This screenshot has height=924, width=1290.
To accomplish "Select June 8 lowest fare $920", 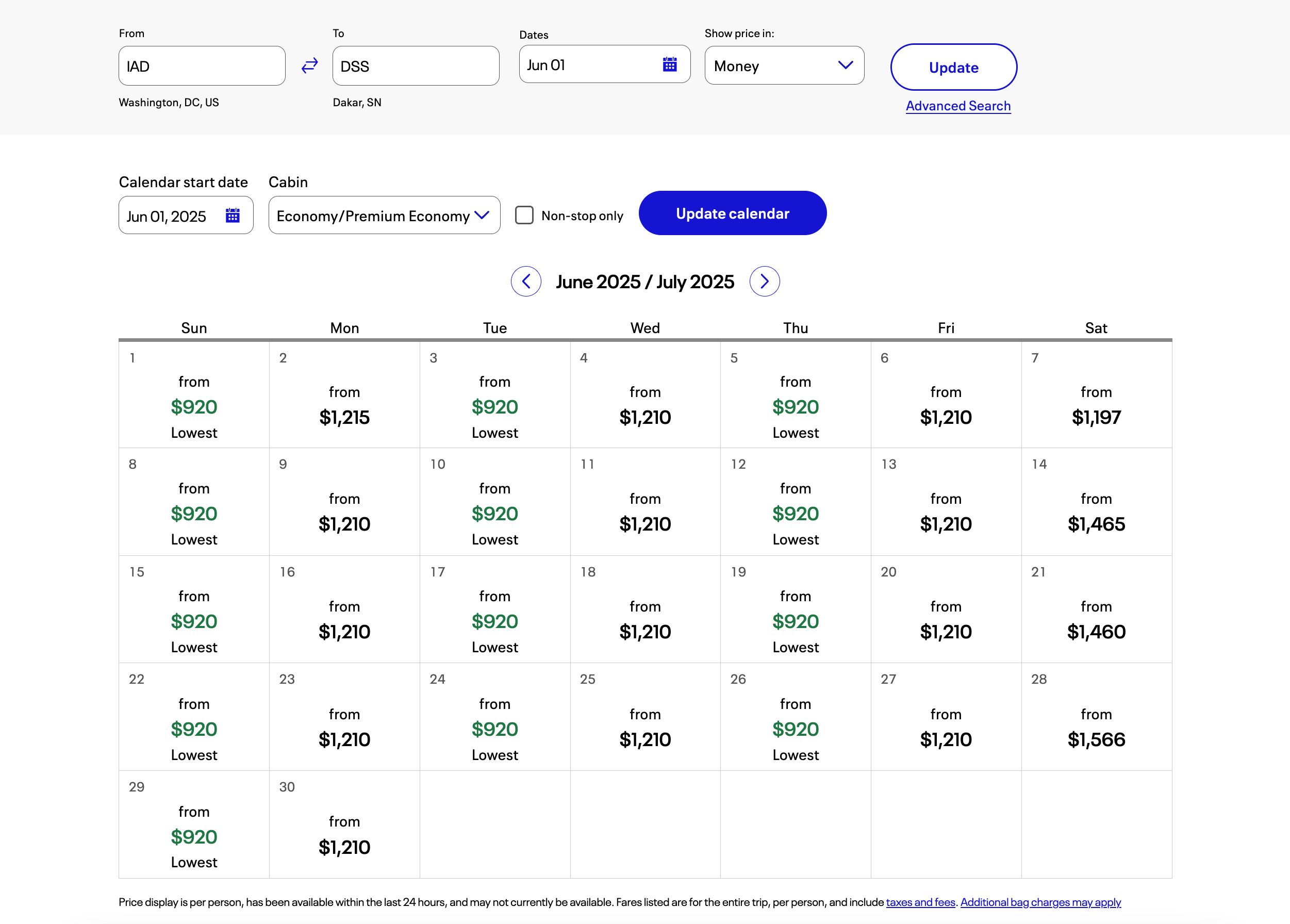I will point(194,502).
